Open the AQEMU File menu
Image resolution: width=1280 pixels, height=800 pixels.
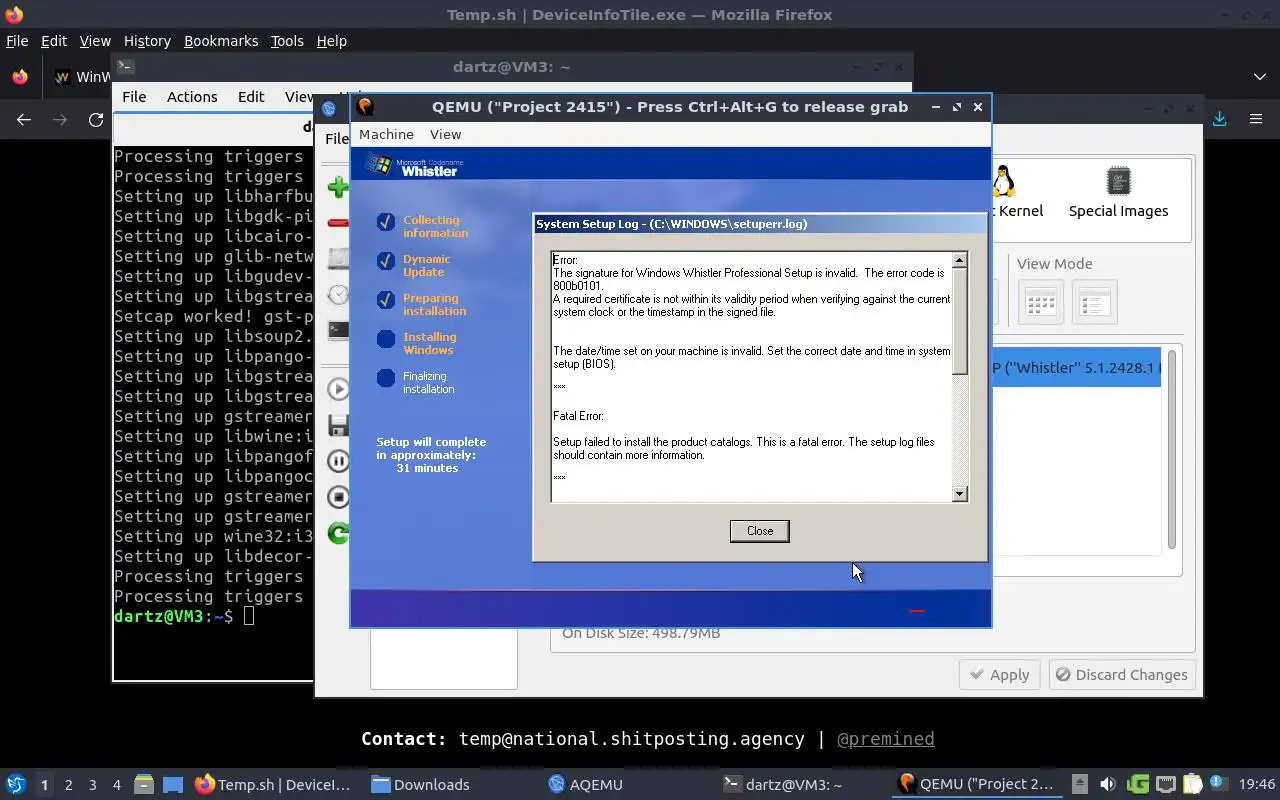336,139
